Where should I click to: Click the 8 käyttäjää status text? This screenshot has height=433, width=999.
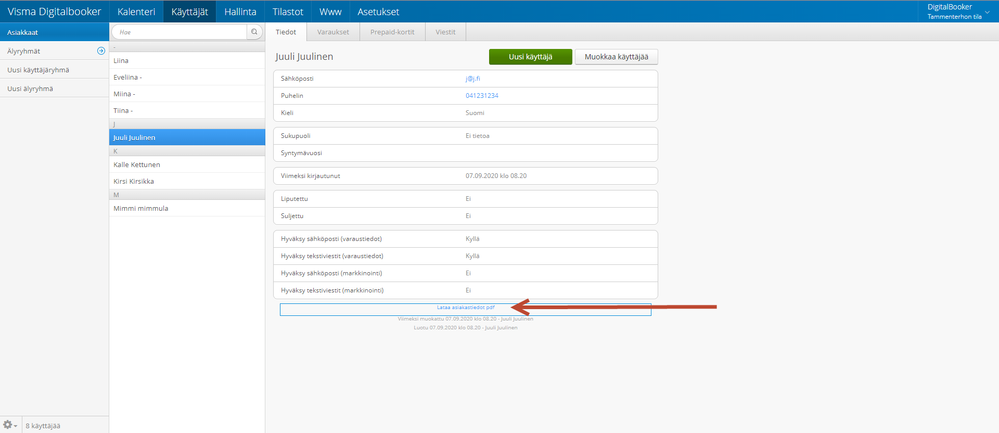(x=43, y=425)
